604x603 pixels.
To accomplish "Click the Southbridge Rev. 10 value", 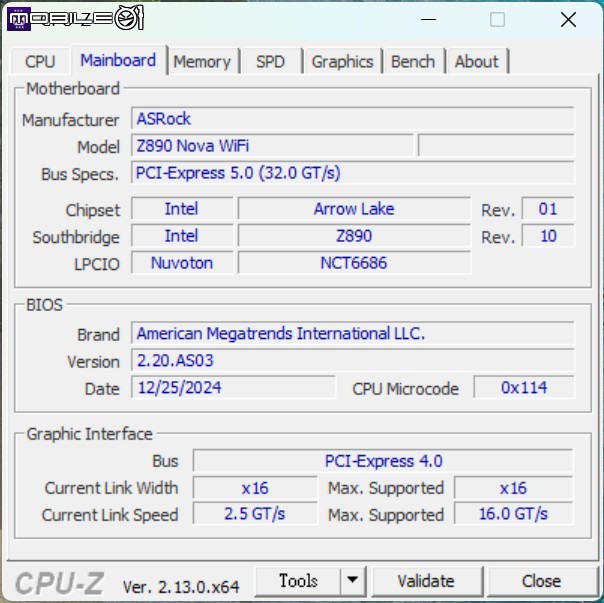I will tap(548, 236).
